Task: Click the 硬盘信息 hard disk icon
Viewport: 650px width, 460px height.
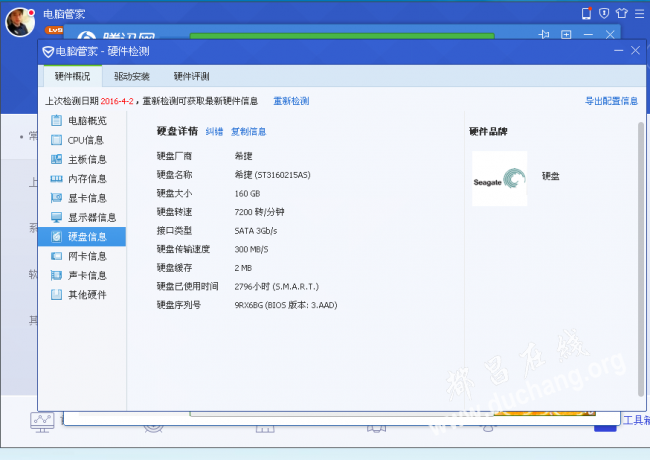Action: coord(56,237)
